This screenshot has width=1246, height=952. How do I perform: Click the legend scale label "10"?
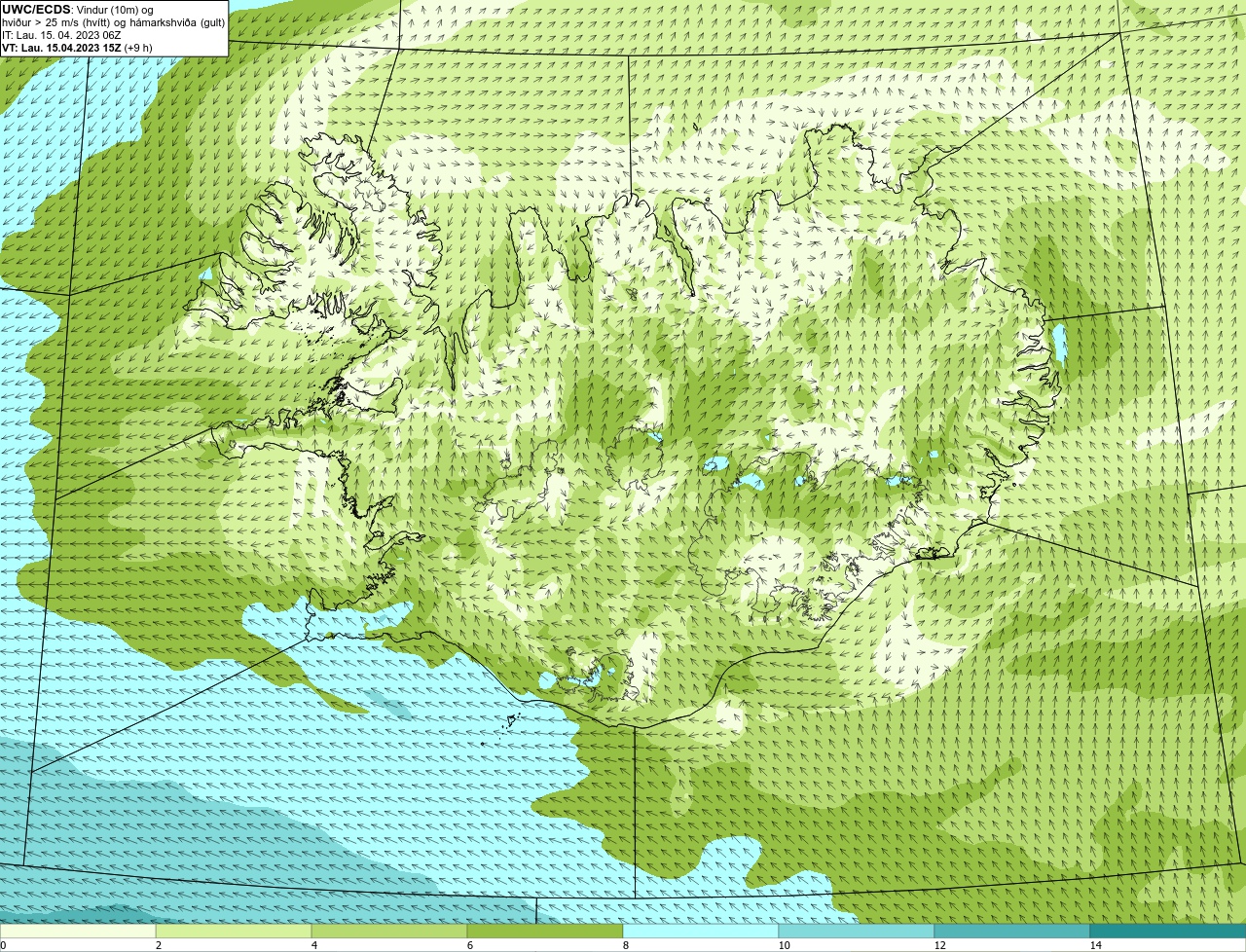tap(784, 945)
